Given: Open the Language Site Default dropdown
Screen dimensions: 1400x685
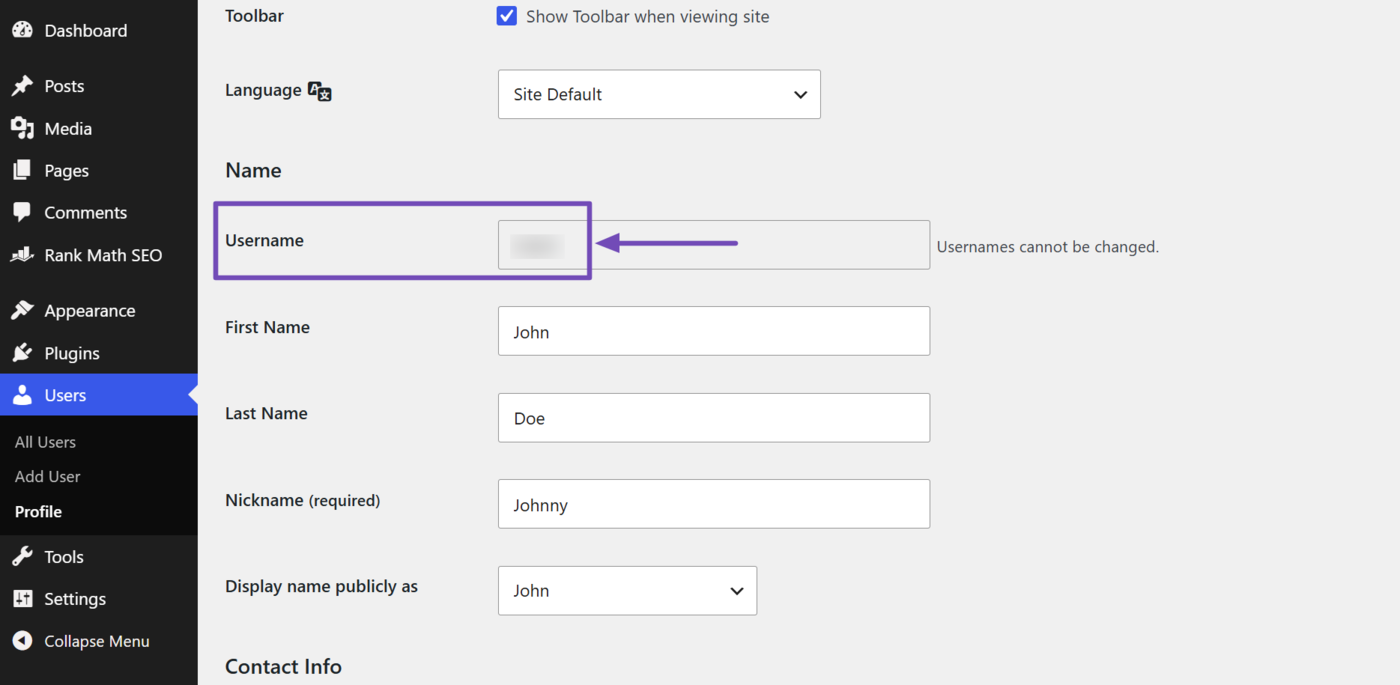Looking at the screenshot, I should (659, 94).
